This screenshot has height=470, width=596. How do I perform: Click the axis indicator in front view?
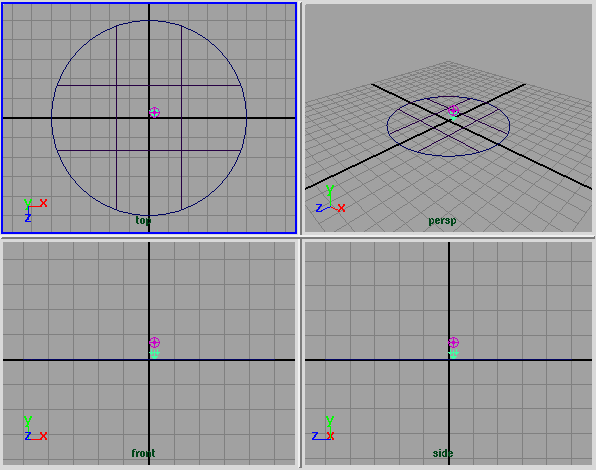pyautogui.click(x=35, y=428)
